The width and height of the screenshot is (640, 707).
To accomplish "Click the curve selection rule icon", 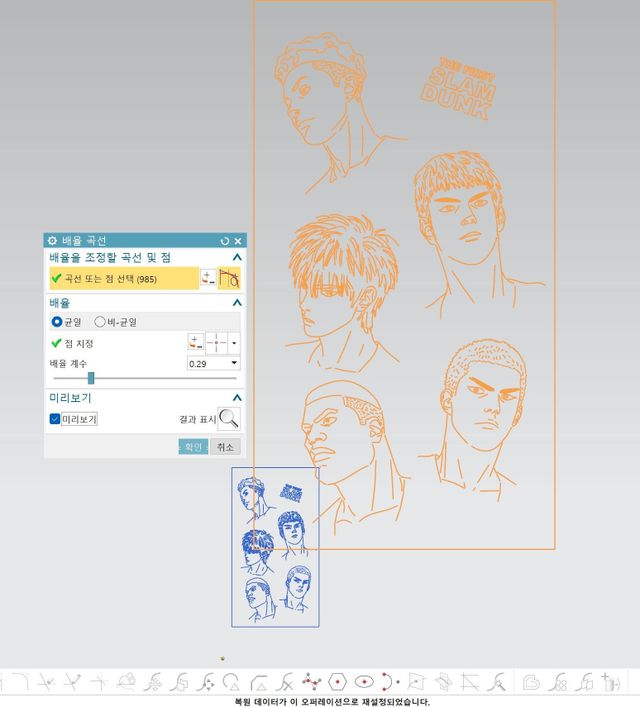I will click(229, 278).
